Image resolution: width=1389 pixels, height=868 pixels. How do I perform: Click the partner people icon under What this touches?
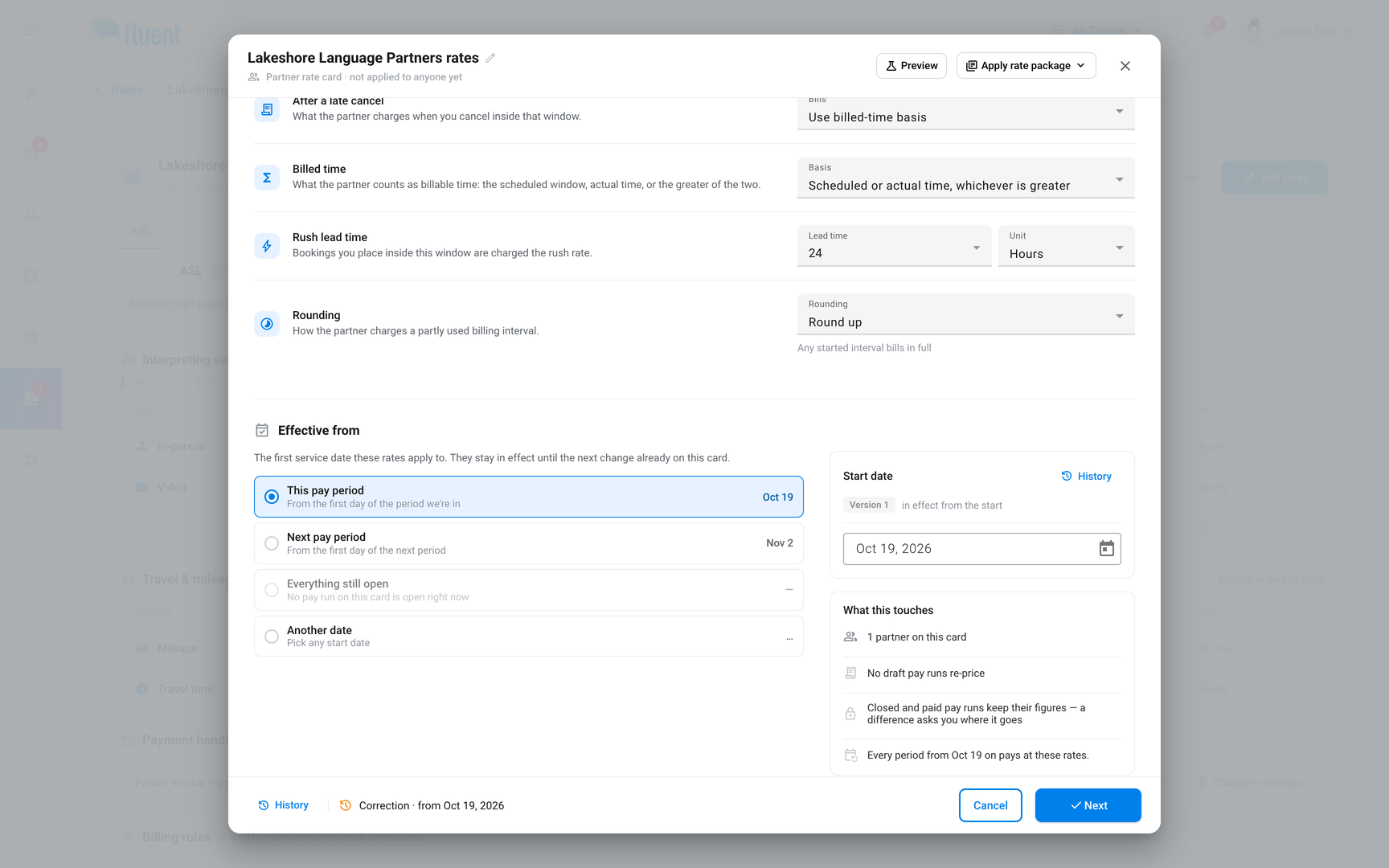pos(850,637)
